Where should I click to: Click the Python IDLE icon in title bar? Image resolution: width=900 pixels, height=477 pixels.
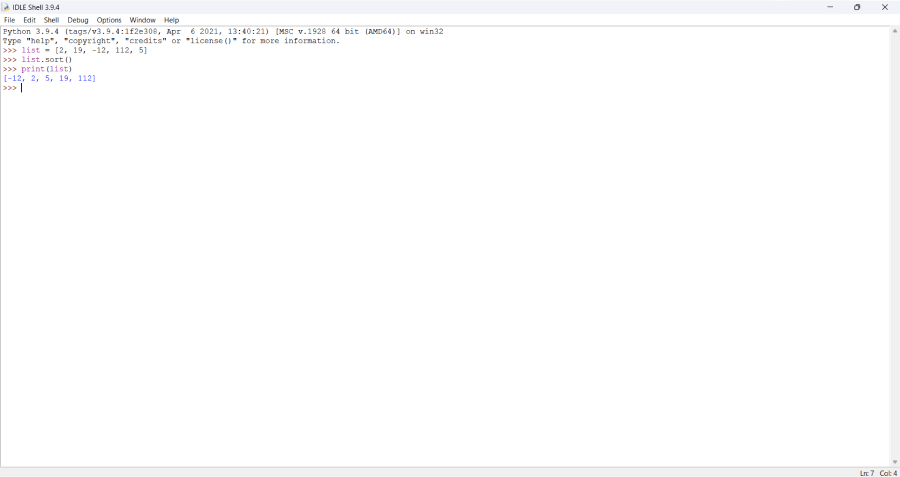(6, 7)
